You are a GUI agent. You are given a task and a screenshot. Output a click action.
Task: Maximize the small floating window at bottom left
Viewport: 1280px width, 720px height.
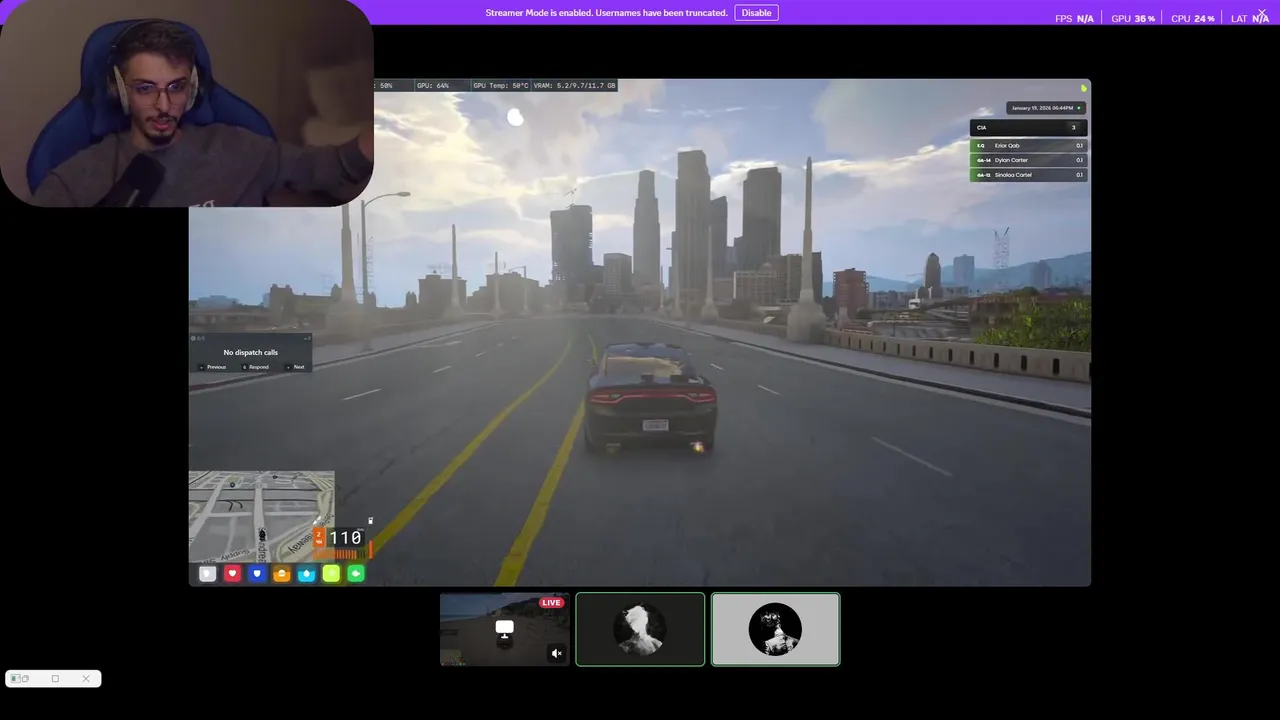click(55, 679)
